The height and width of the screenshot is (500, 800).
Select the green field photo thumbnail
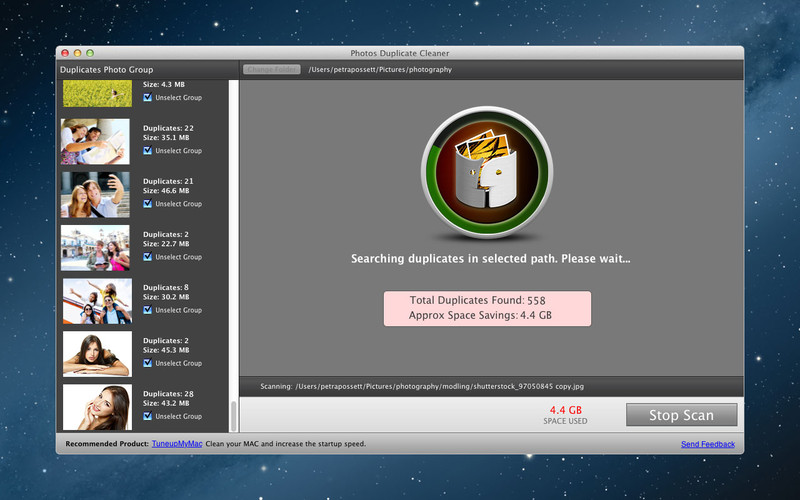(x=96, y=93)
